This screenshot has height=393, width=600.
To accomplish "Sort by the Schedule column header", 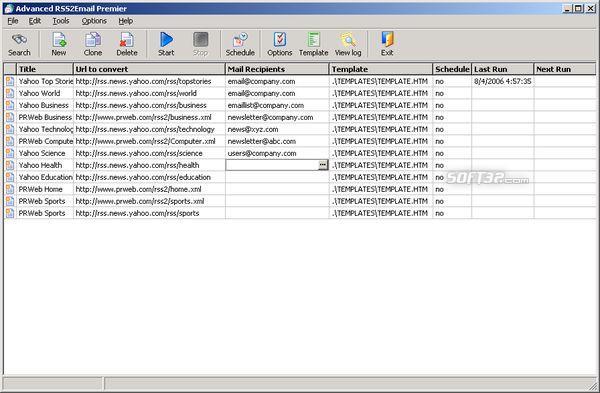I will pos(452,69).
